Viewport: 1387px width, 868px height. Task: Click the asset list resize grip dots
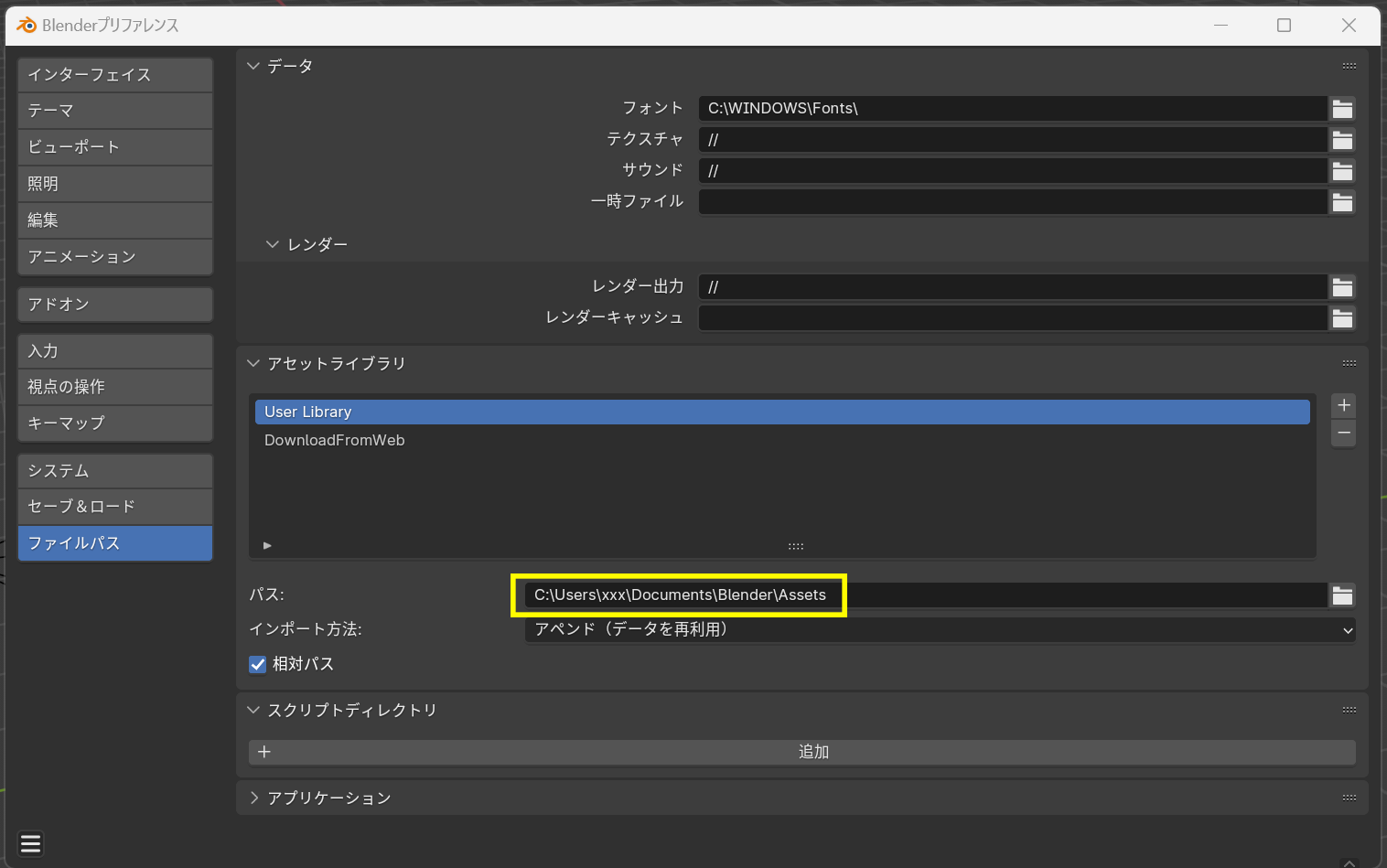pyautogui.click(x=796, y=546)
